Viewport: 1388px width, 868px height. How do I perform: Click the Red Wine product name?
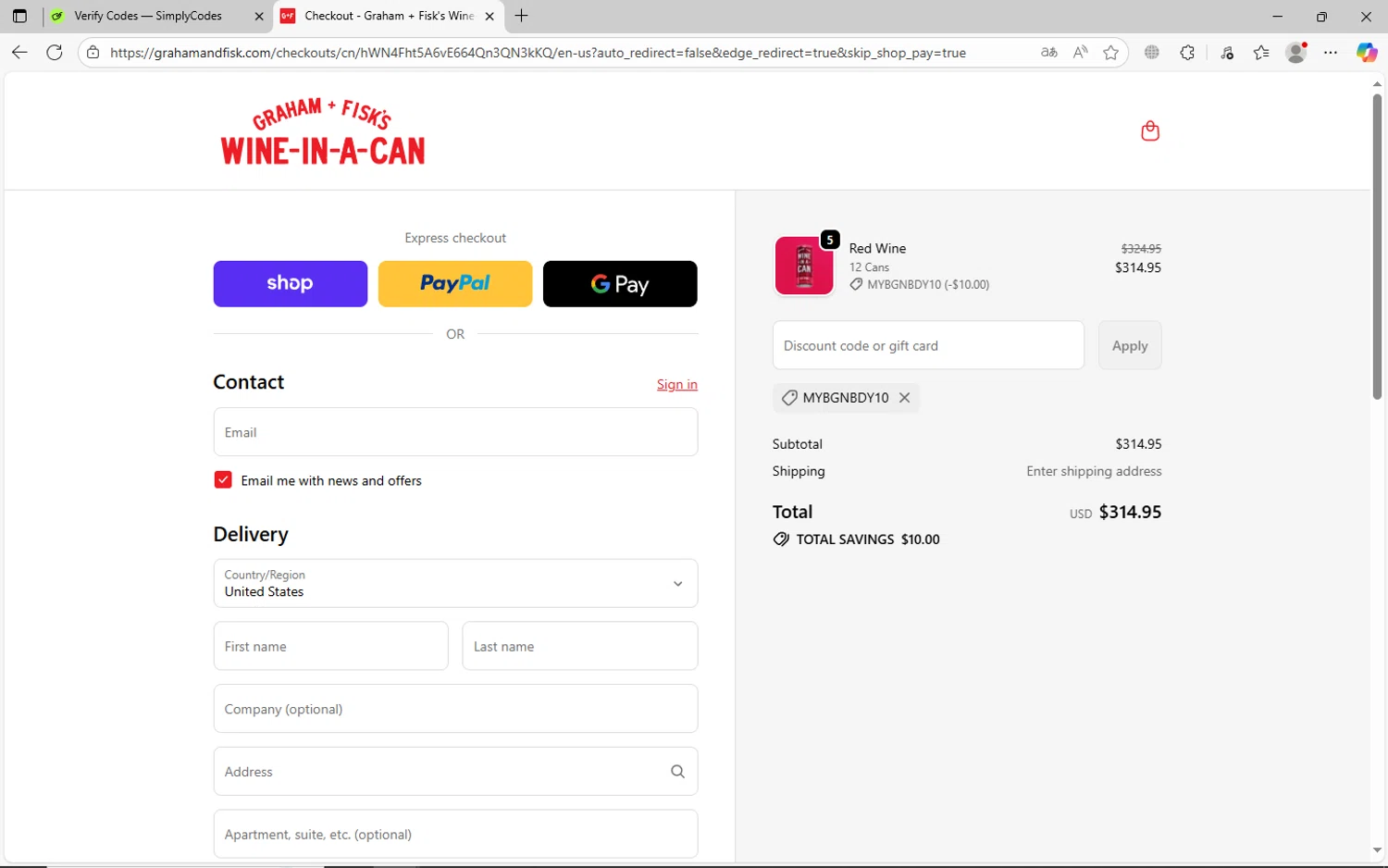tap(877, 248)
